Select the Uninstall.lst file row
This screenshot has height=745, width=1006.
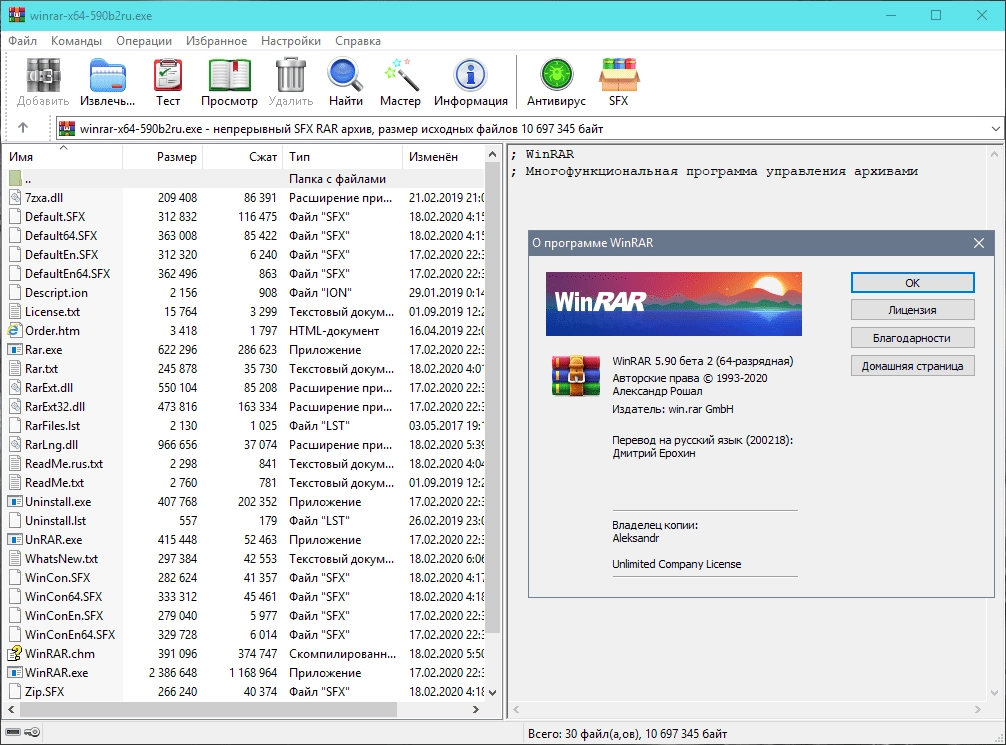(246, 520)
